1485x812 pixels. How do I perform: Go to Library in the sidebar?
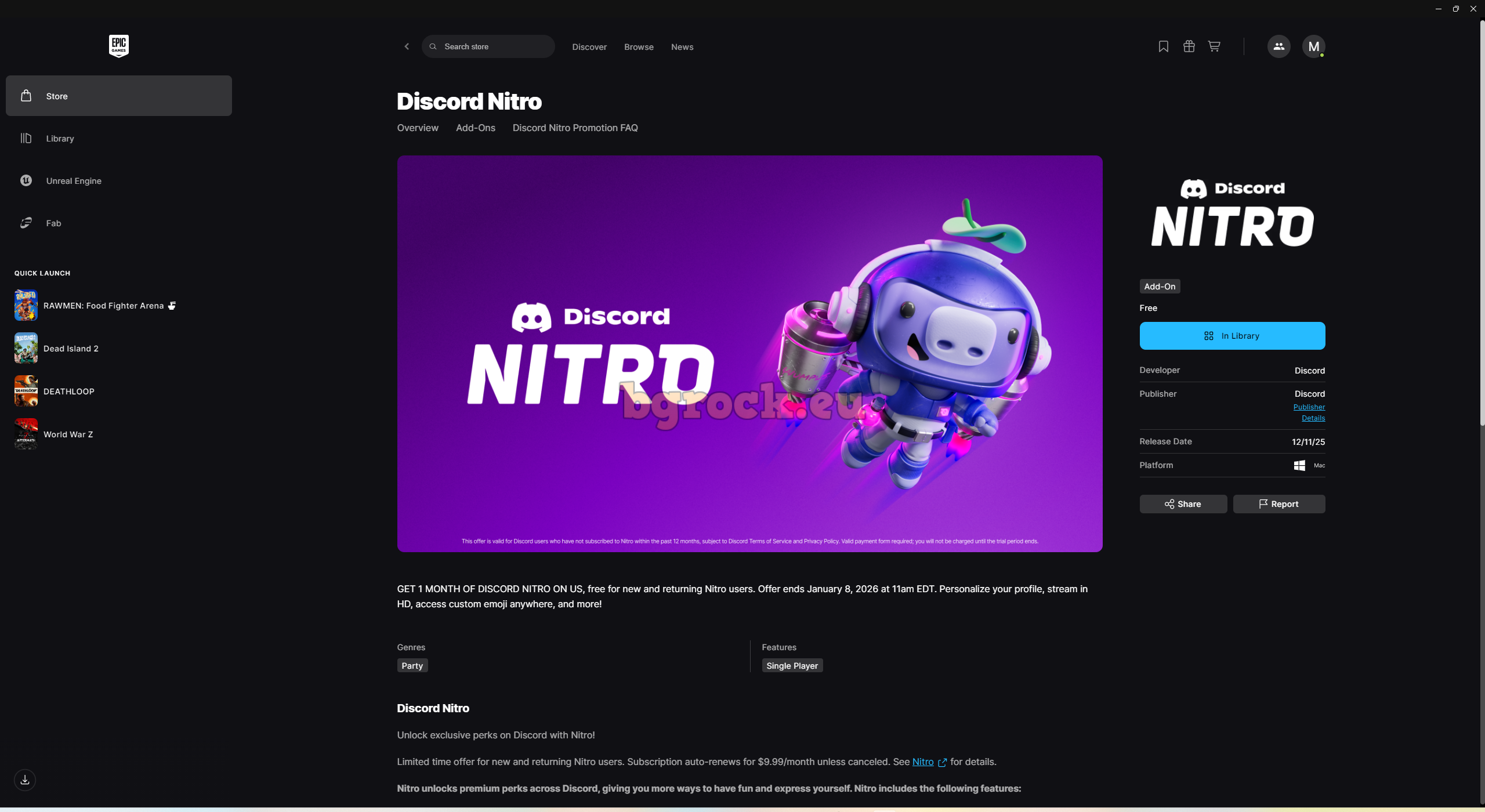[x=60, y=139]
